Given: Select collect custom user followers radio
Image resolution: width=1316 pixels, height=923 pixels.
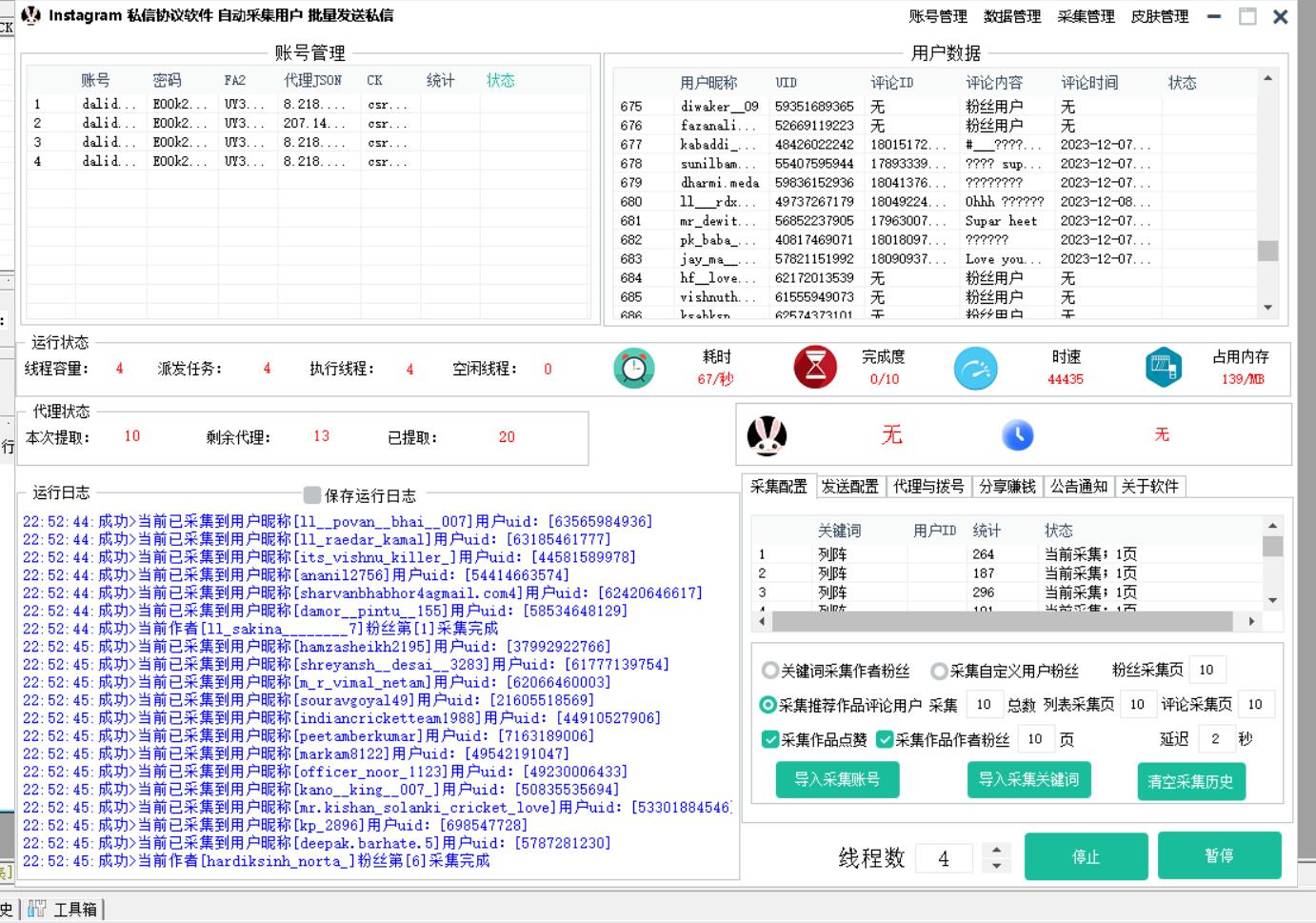Looking at the screenshot, I should 939,671.
